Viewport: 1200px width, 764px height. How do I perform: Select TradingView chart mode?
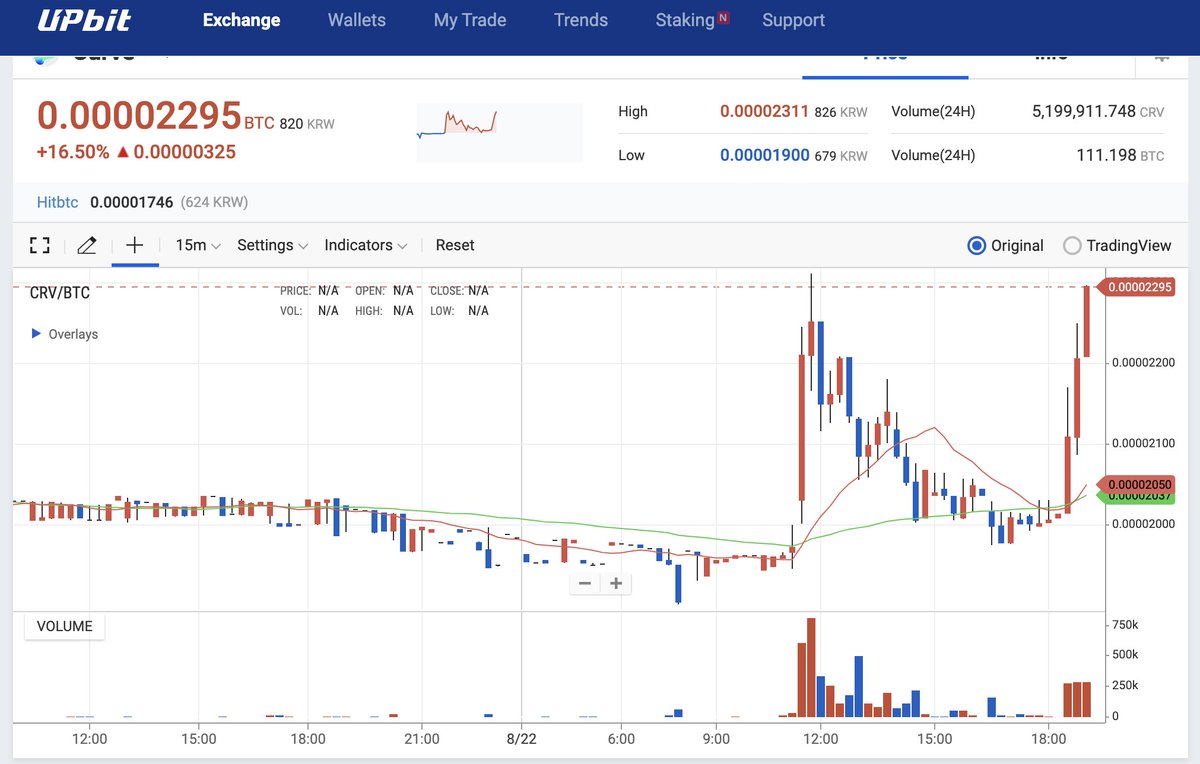click(1117, 245)
